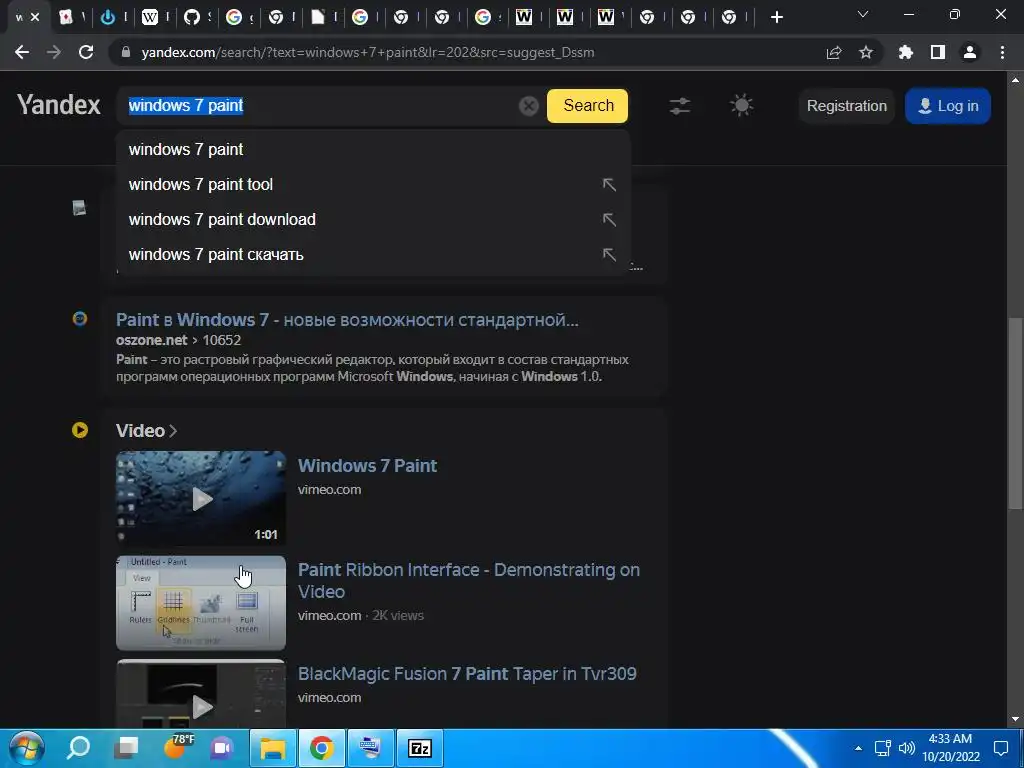Play the BlackMagic Fusion video thumbnail
The image size is (1024, 768).
[201, 694]
